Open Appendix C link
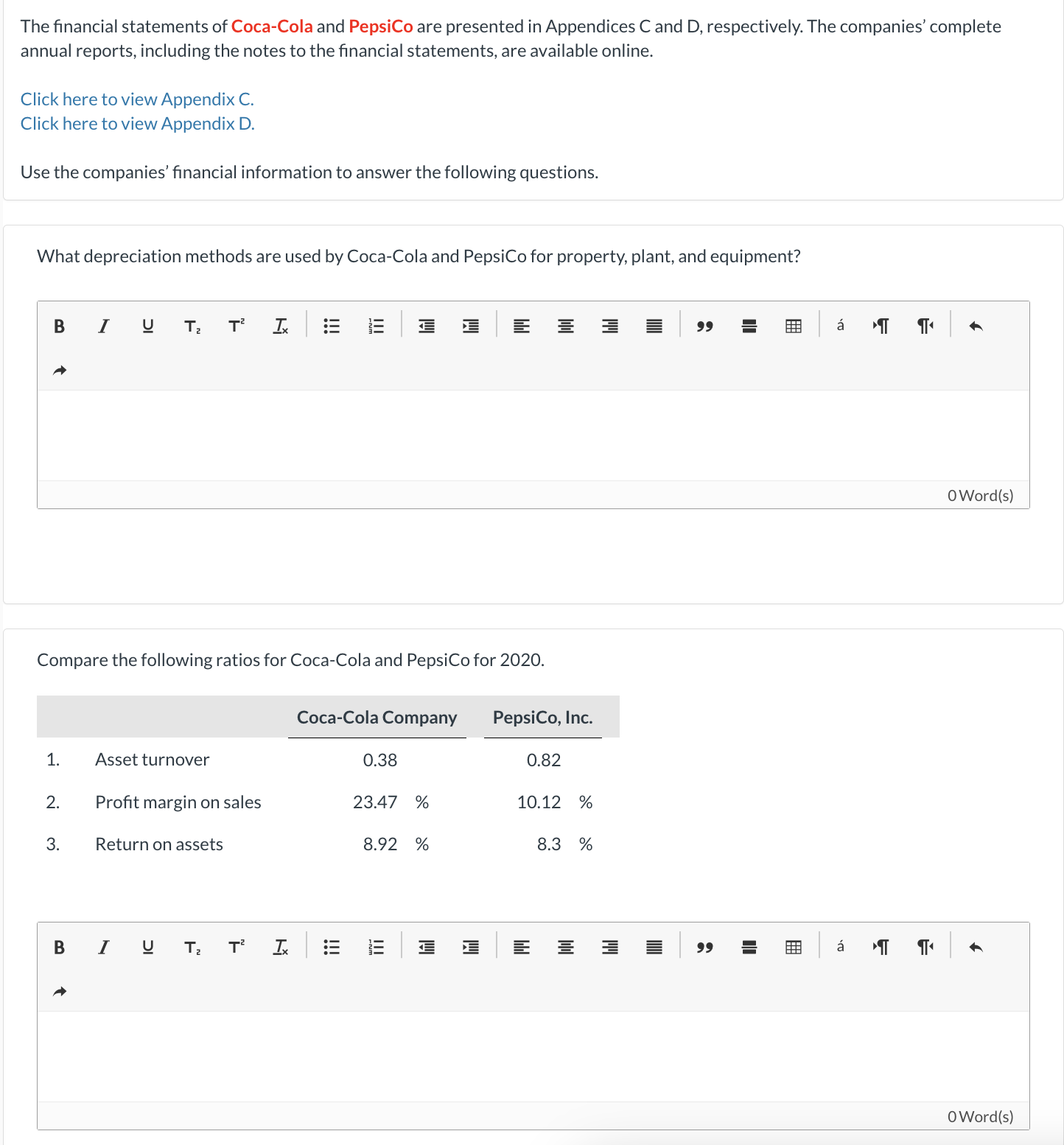The height and width of the screenshot is (1145, 1064). (137, 98)
